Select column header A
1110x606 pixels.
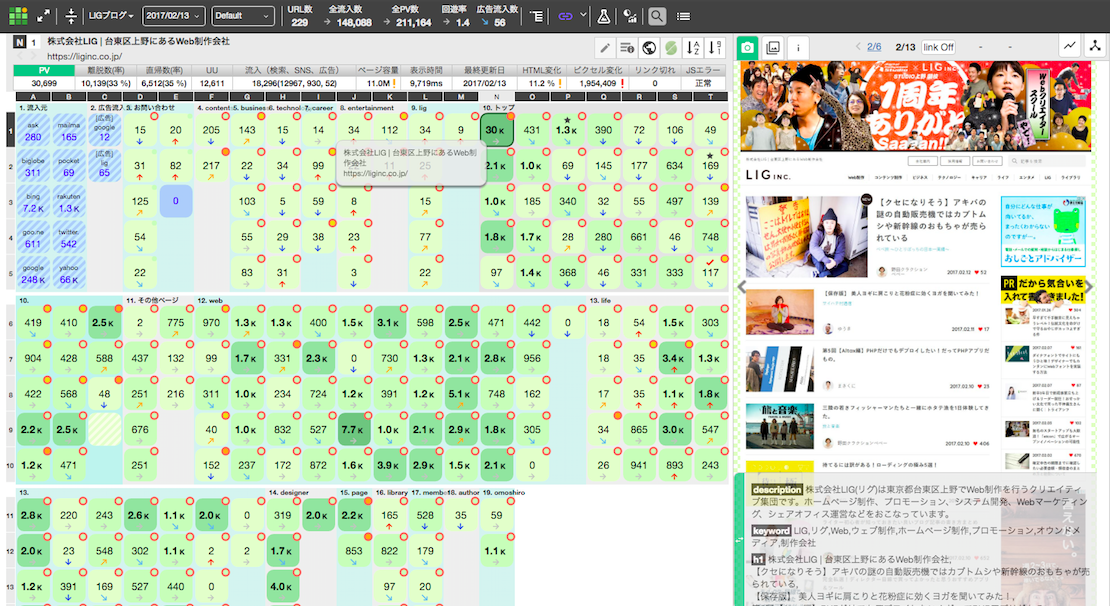tap(33, 96)
